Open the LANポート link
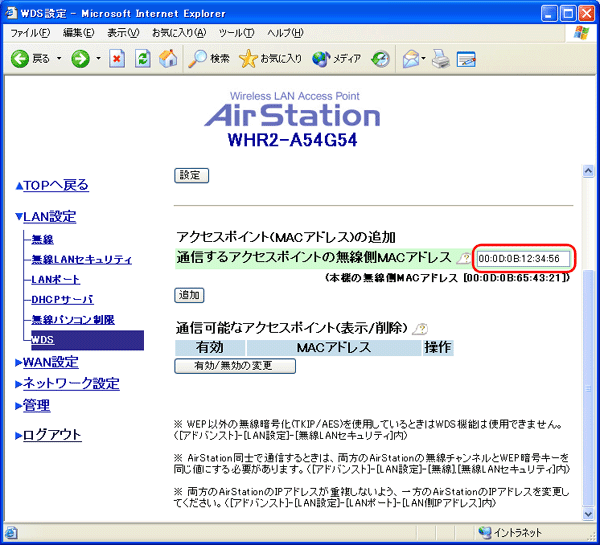This screenshot has height=545, width=600. (x=55, y=279)
